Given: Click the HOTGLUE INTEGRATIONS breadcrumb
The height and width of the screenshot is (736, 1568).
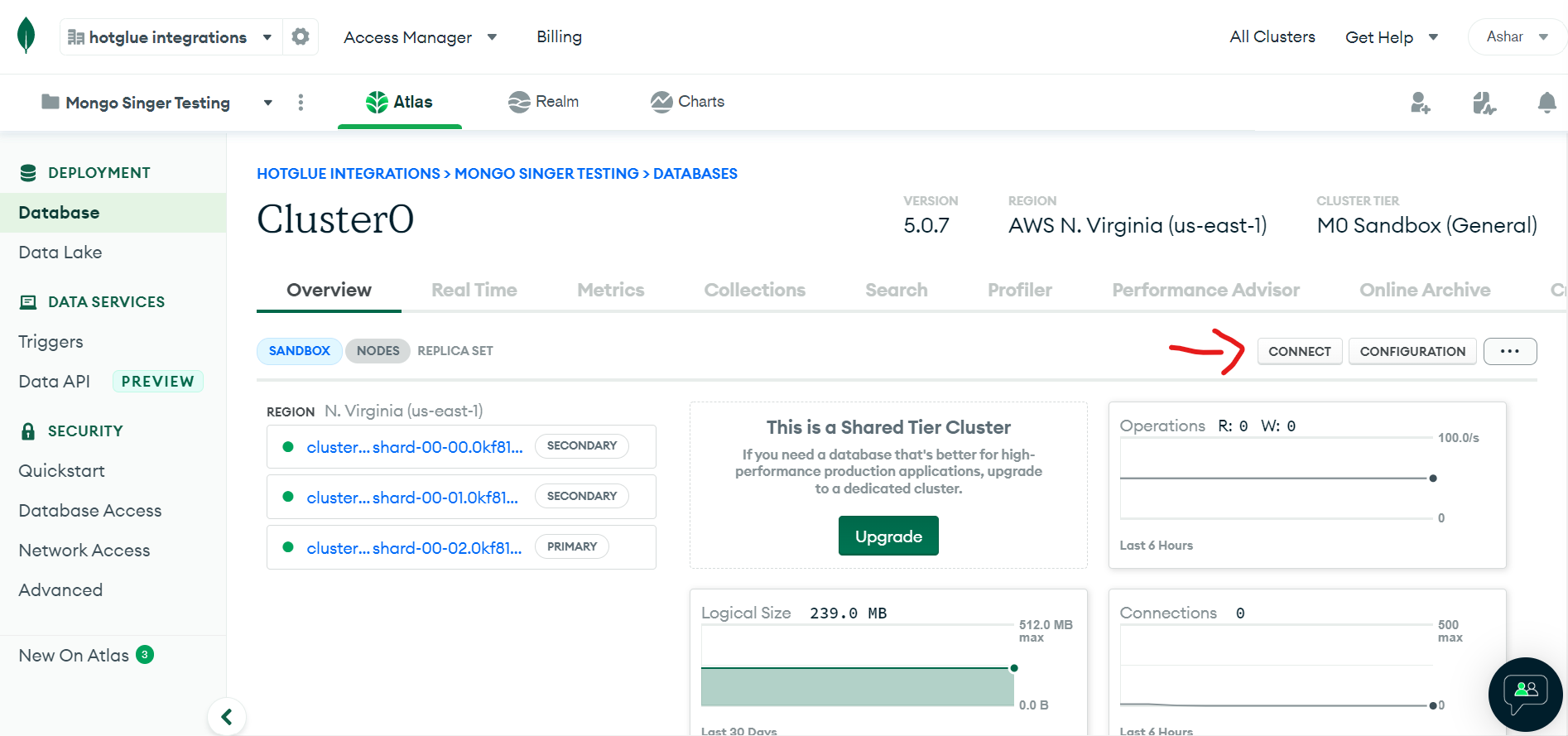Looking at the screenshot, I should tap(349, 173).
